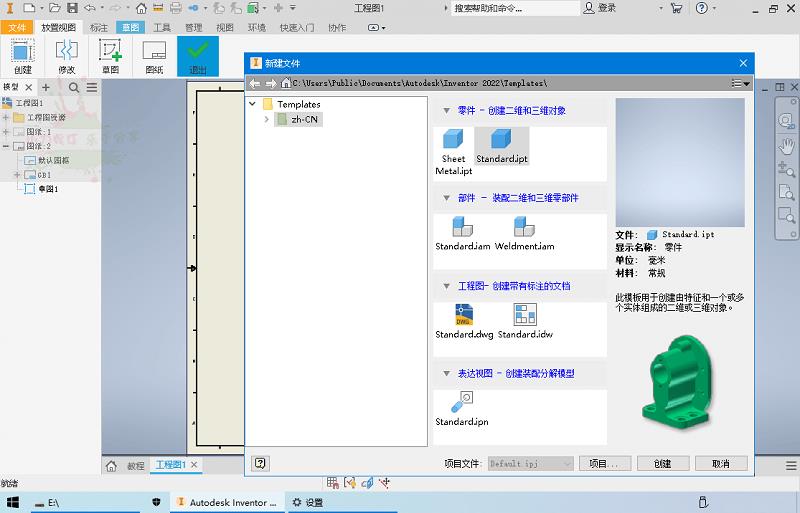Click the Autodesk Inventor taskbar item
The height and width of the screenshot is (513, 800).
(228, 502)
